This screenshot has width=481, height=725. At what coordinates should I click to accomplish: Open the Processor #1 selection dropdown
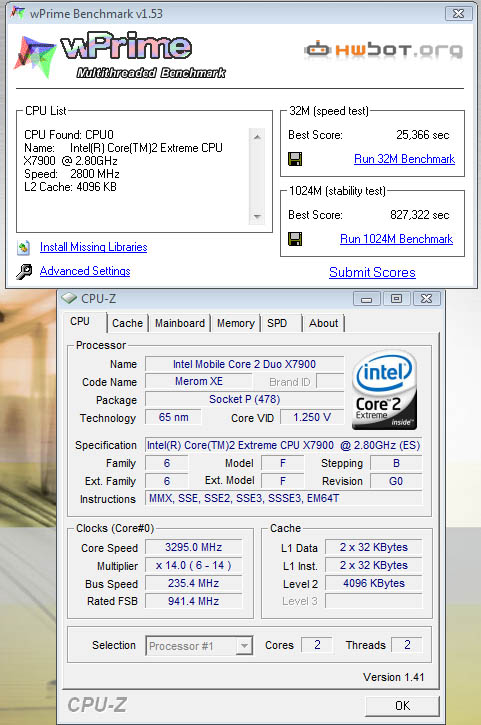pos(199,646)
